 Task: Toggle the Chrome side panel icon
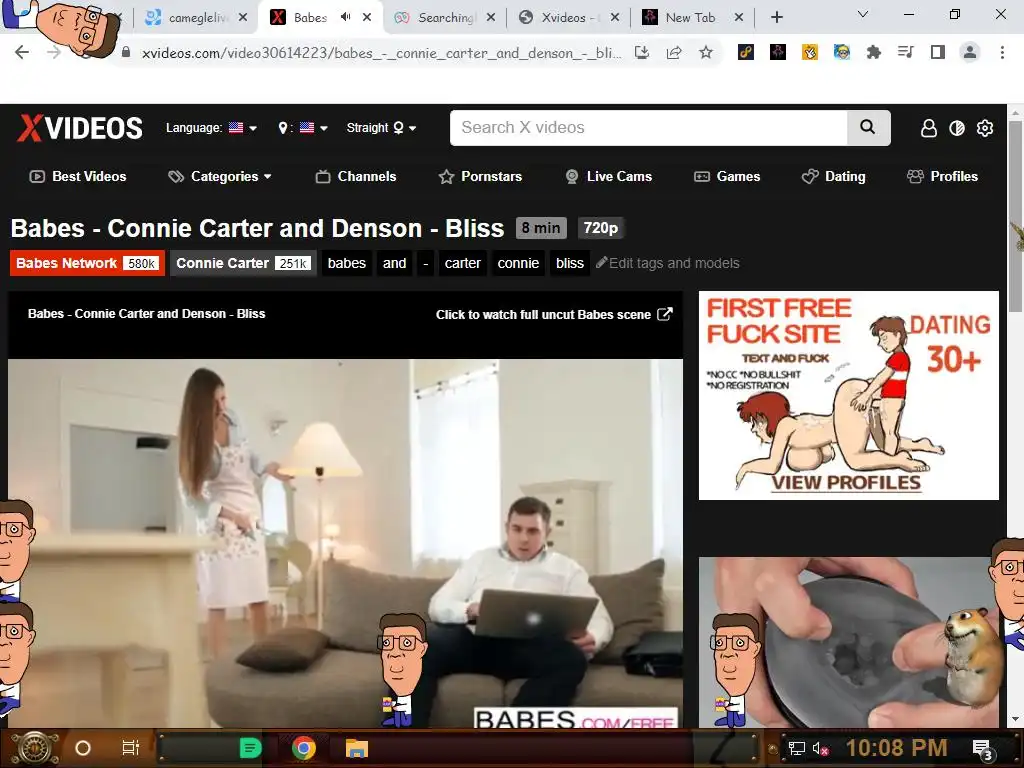tap(938, 52)
